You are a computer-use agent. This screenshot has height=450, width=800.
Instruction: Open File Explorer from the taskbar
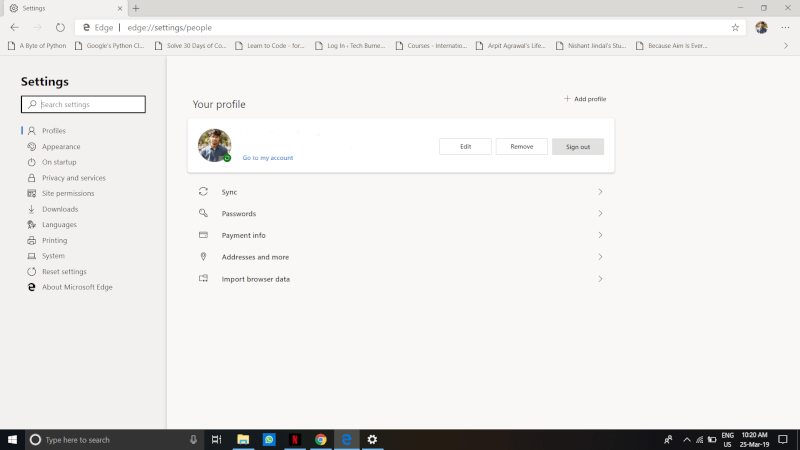pyautogui.click(x=243, y=439)
